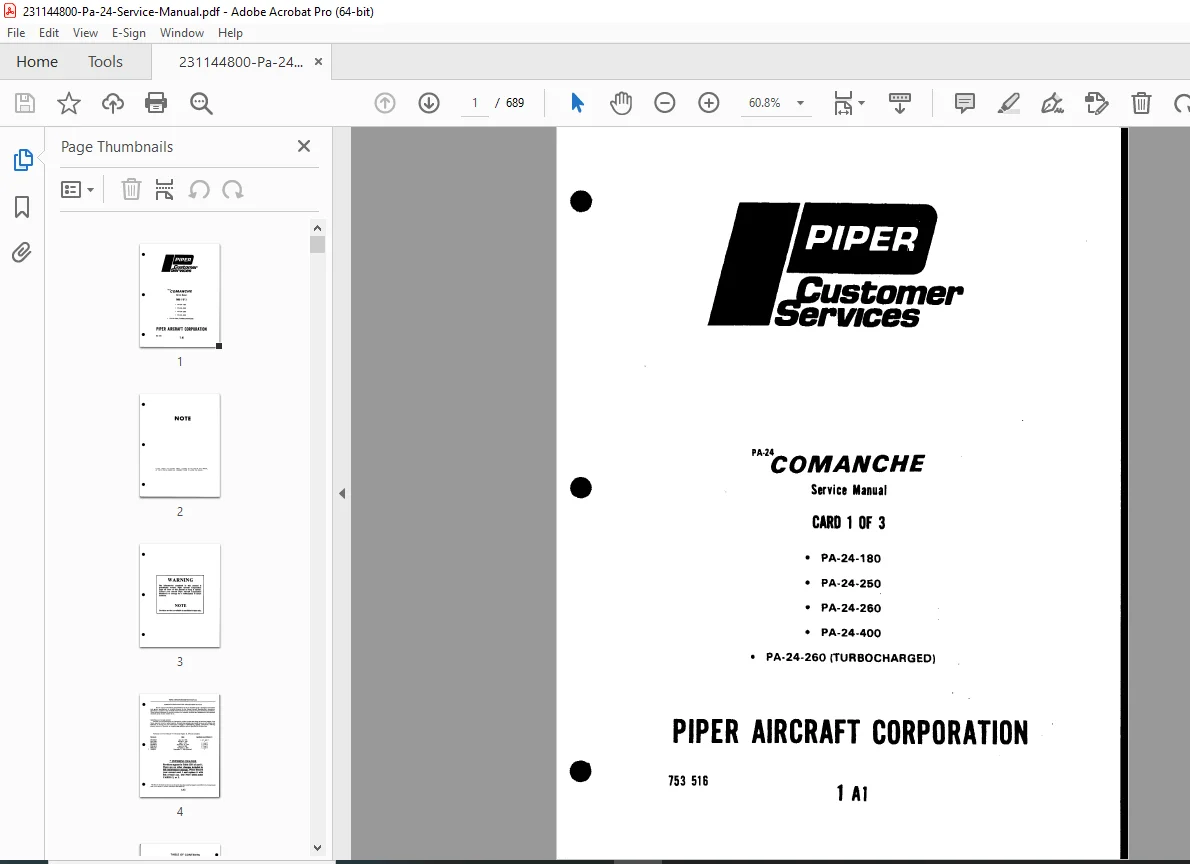
Task: Click the read mode keyboard icon
Action: (899, 102)
